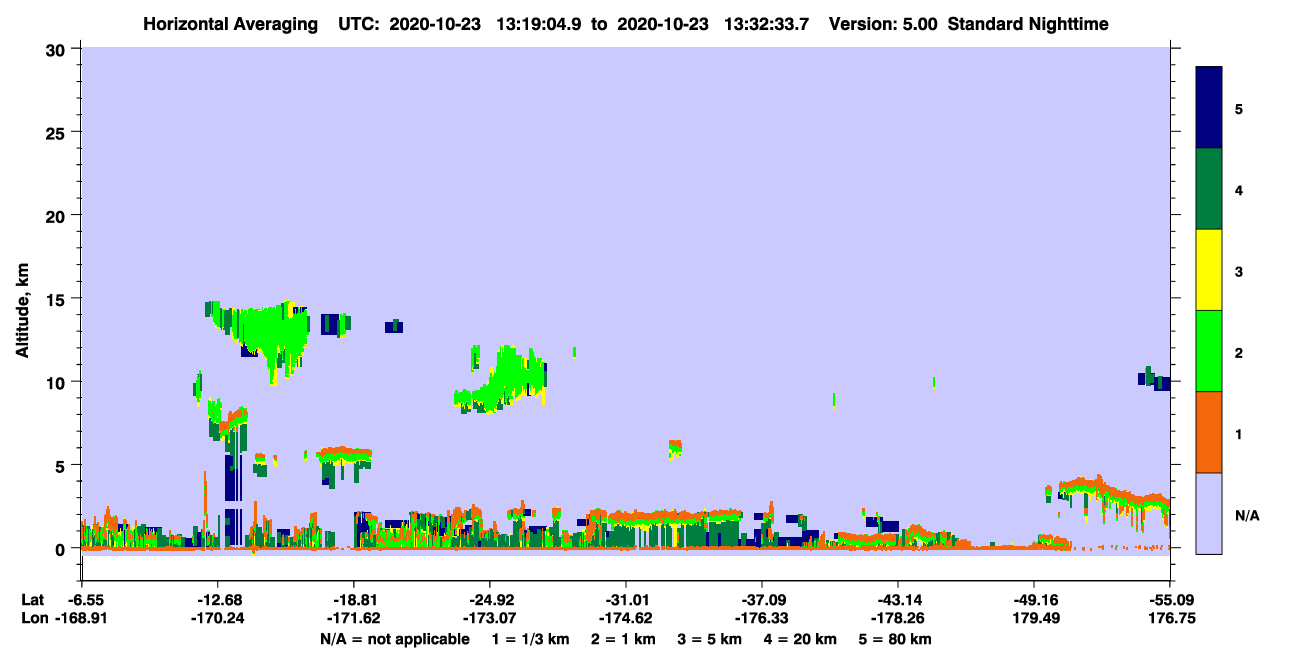Click latitude value -31.01
This screenshot has height=667, width=1300.
point(626,600)
